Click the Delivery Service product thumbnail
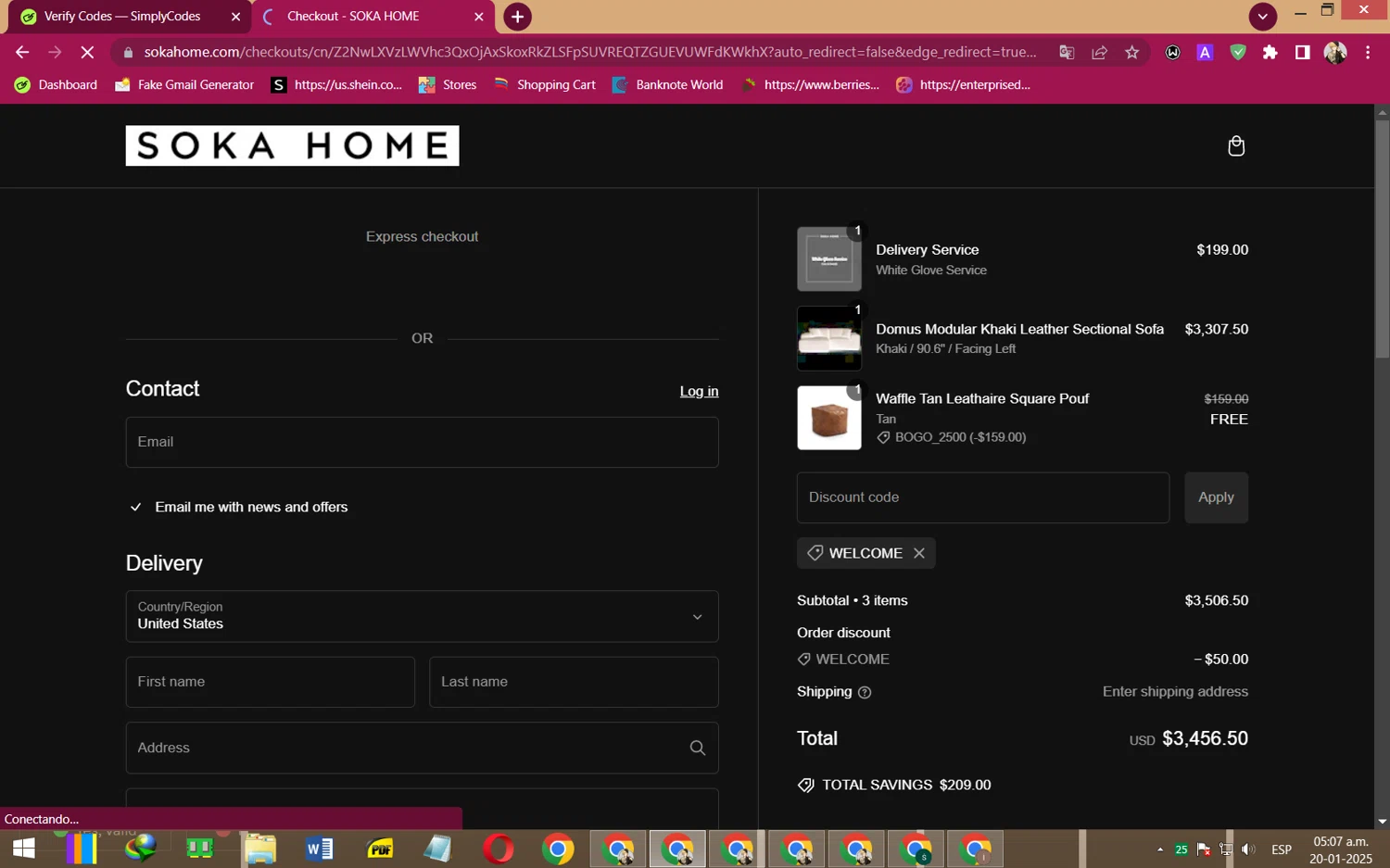The height and width of the screenshot is (868, 1390). coord(828,259)
